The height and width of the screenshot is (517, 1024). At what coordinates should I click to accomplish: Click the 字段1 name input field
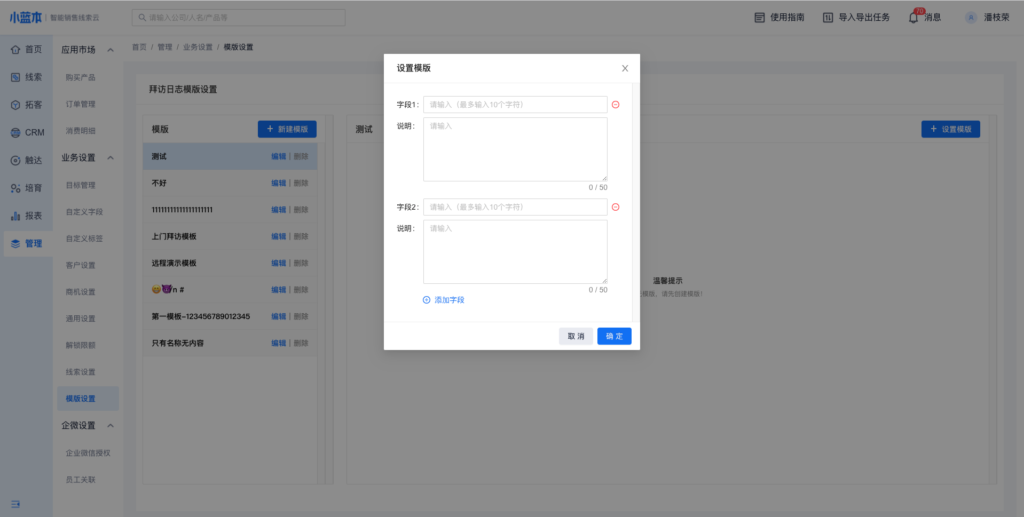(x=515, y=105)
